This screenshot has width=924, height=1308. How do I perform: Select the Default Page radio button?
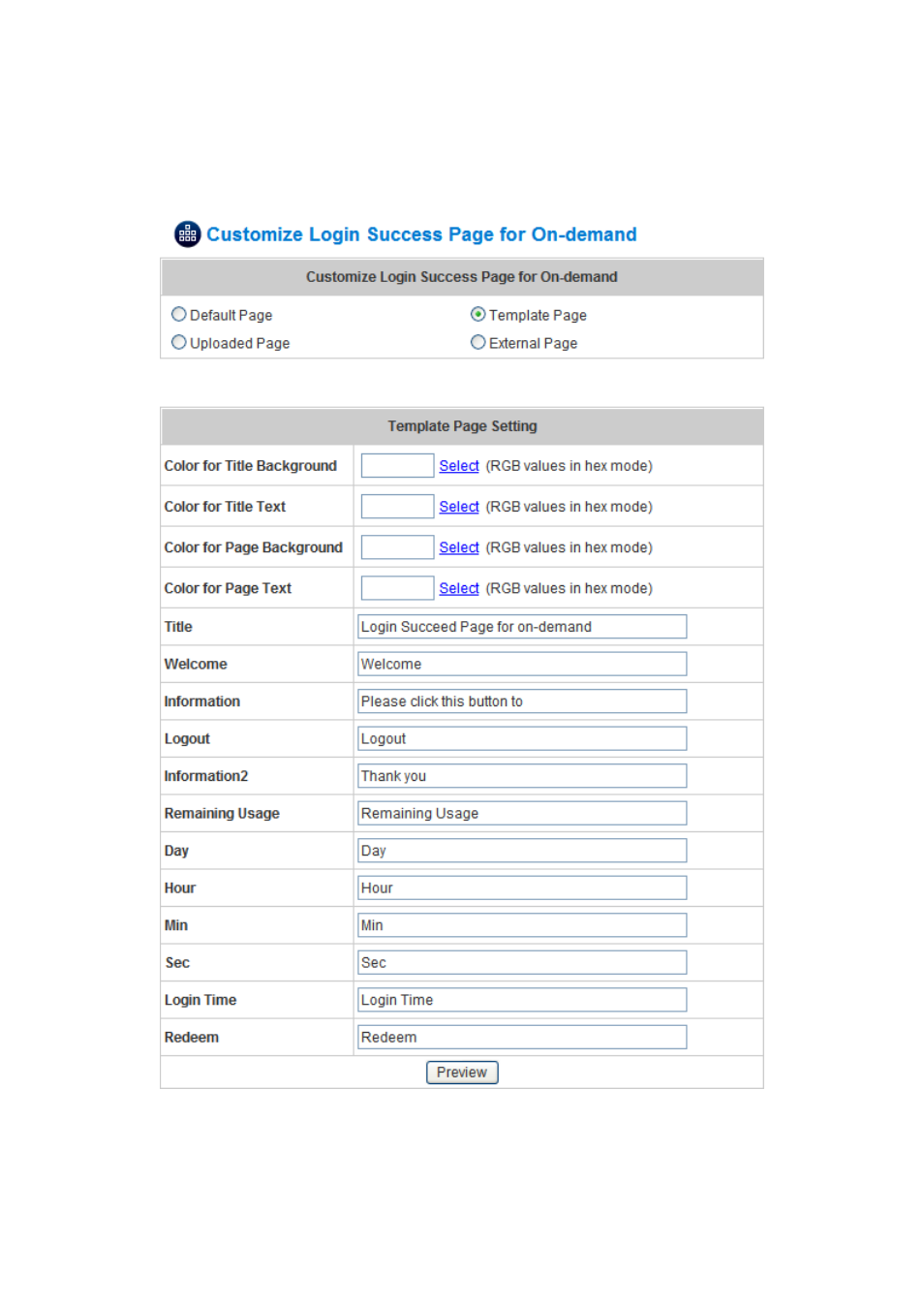pyautogui.click(x=179, y=315)
